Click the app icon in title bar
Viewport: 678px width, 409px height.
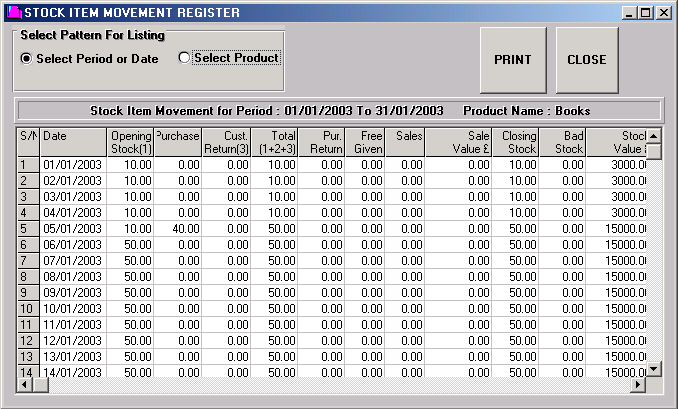tap(12, 12)
